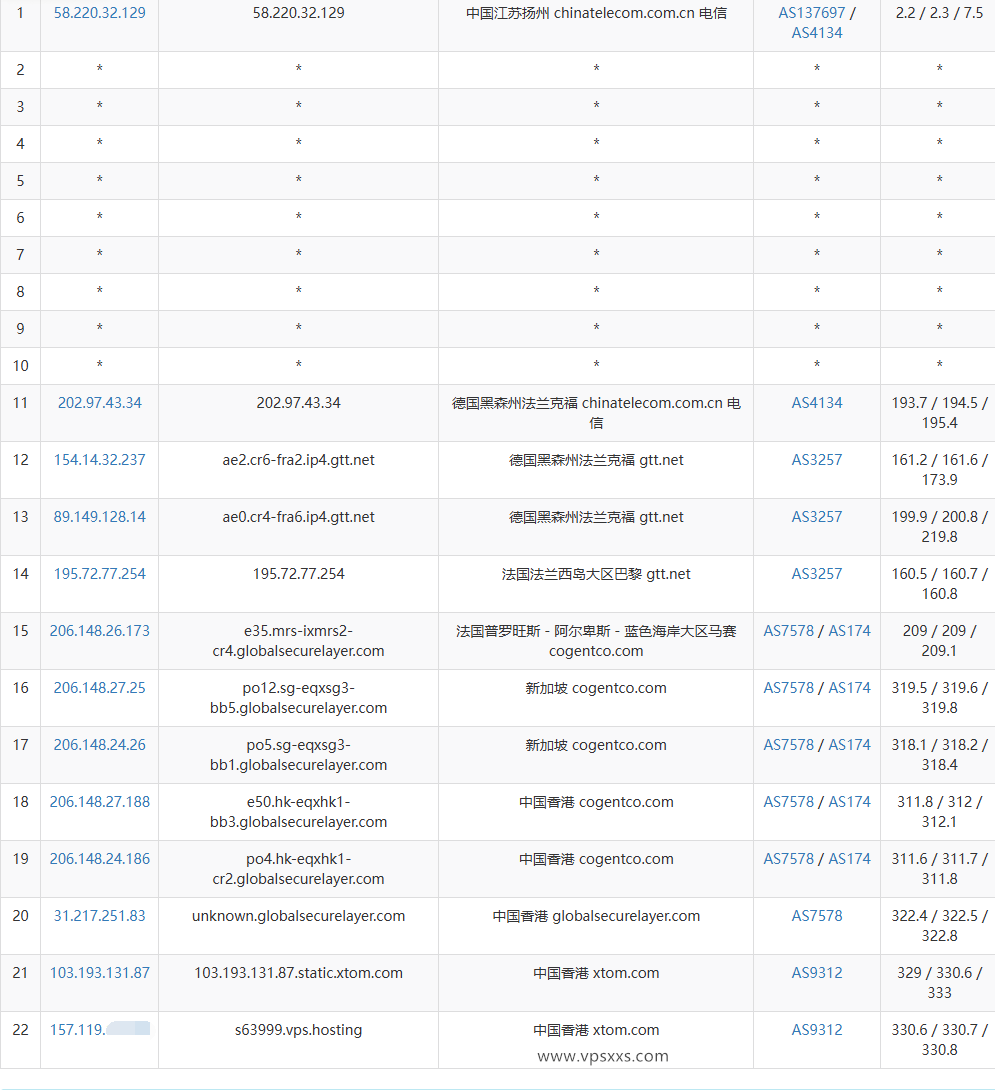The width and height of the screenshot is (995, 1090).
Task: Open AS4134 link in hop 11 row
Action: 817,403
